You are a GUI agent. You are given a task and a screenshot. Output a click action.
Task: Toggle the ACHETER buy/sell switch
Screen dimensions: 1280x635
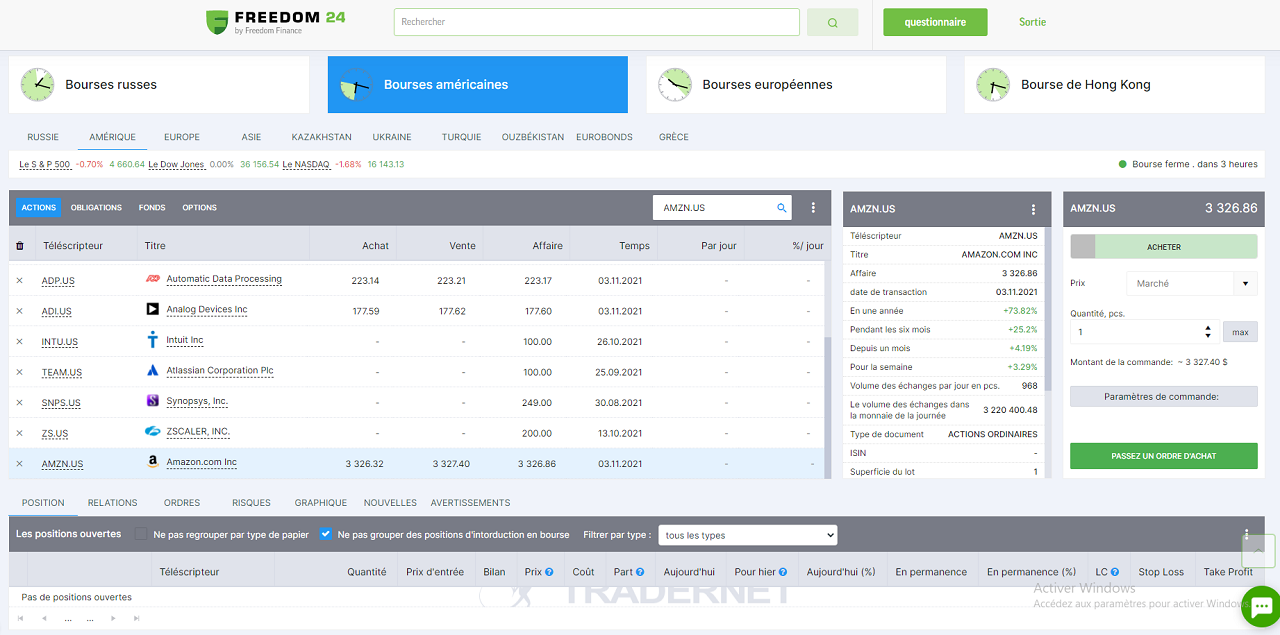point(1164,247)
